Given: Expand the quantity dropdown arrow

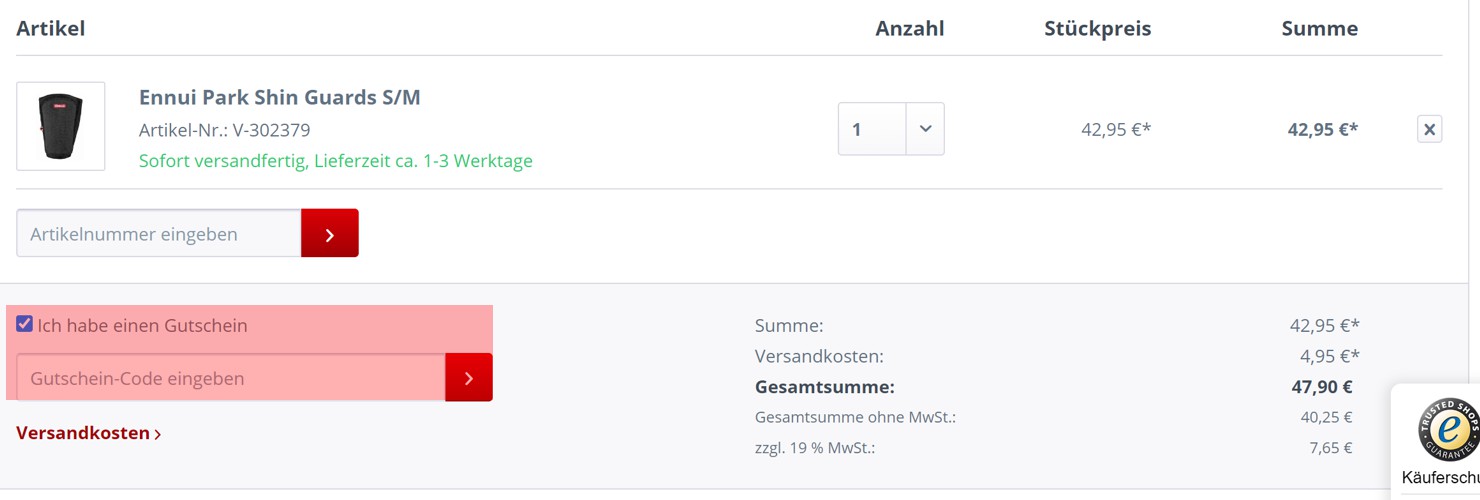Looking at the screenshot, I should [925, 129].
